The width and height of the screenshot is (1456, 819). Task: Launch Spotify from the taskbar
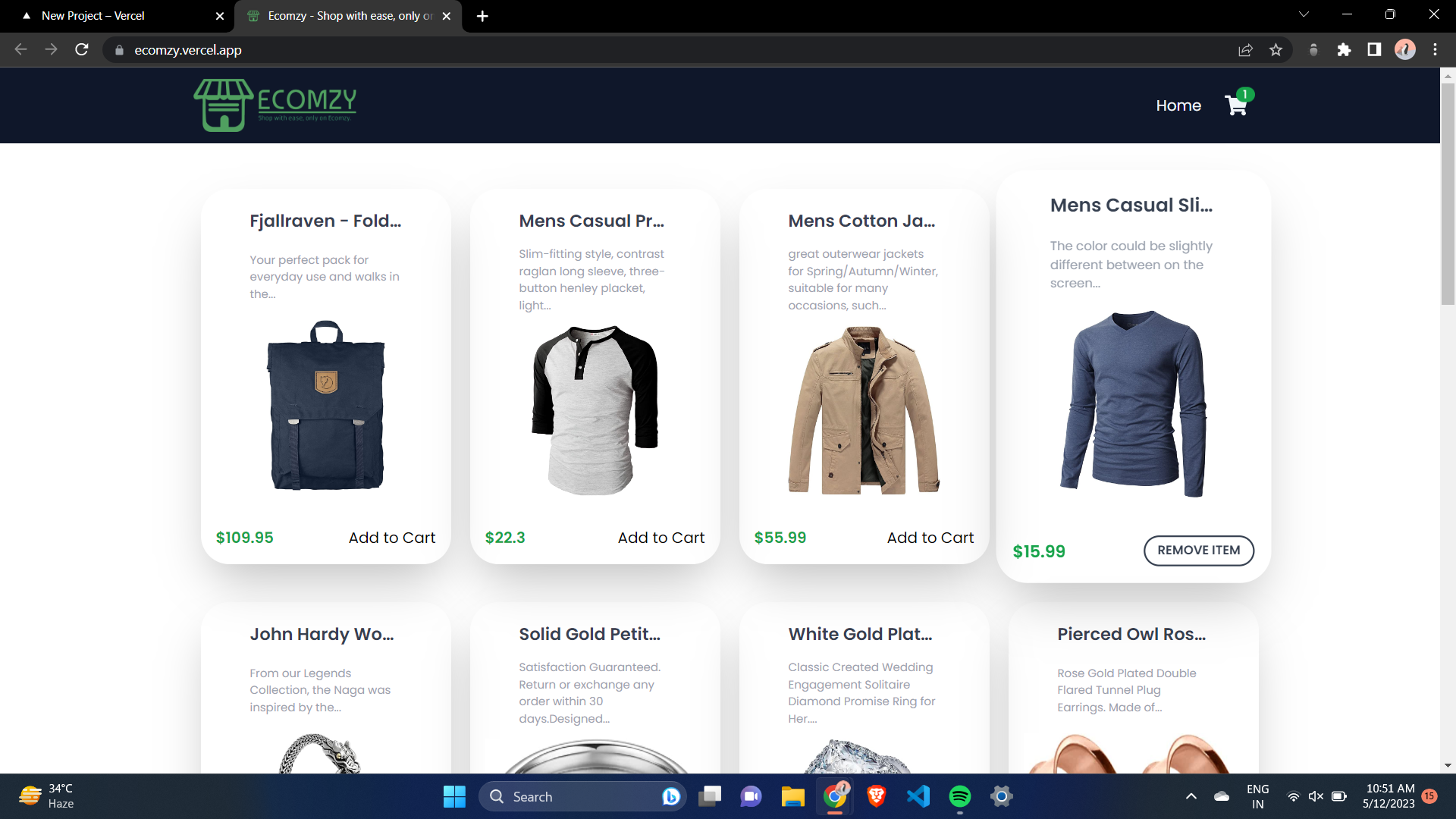[959, 796]
